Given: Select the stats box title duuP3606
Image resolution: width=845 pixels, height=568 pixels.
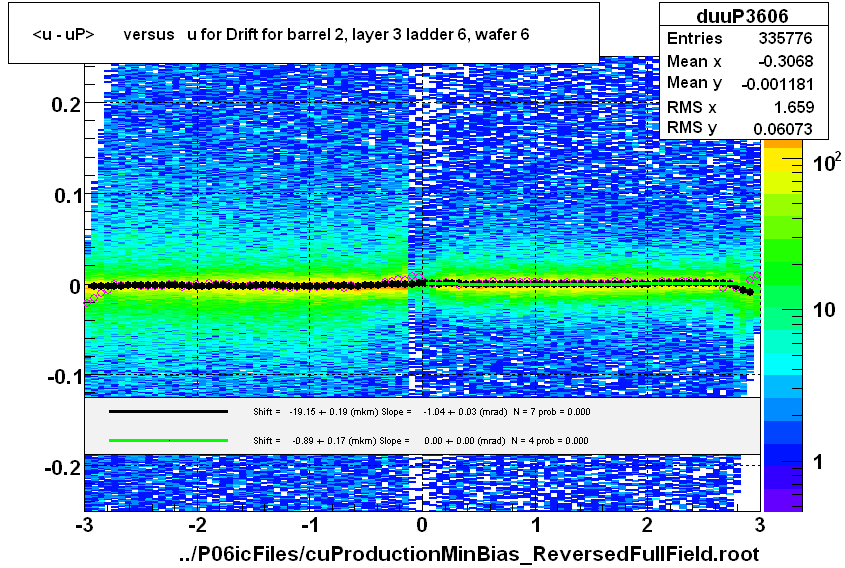Looking at the screenshot, I should point(743,16).
